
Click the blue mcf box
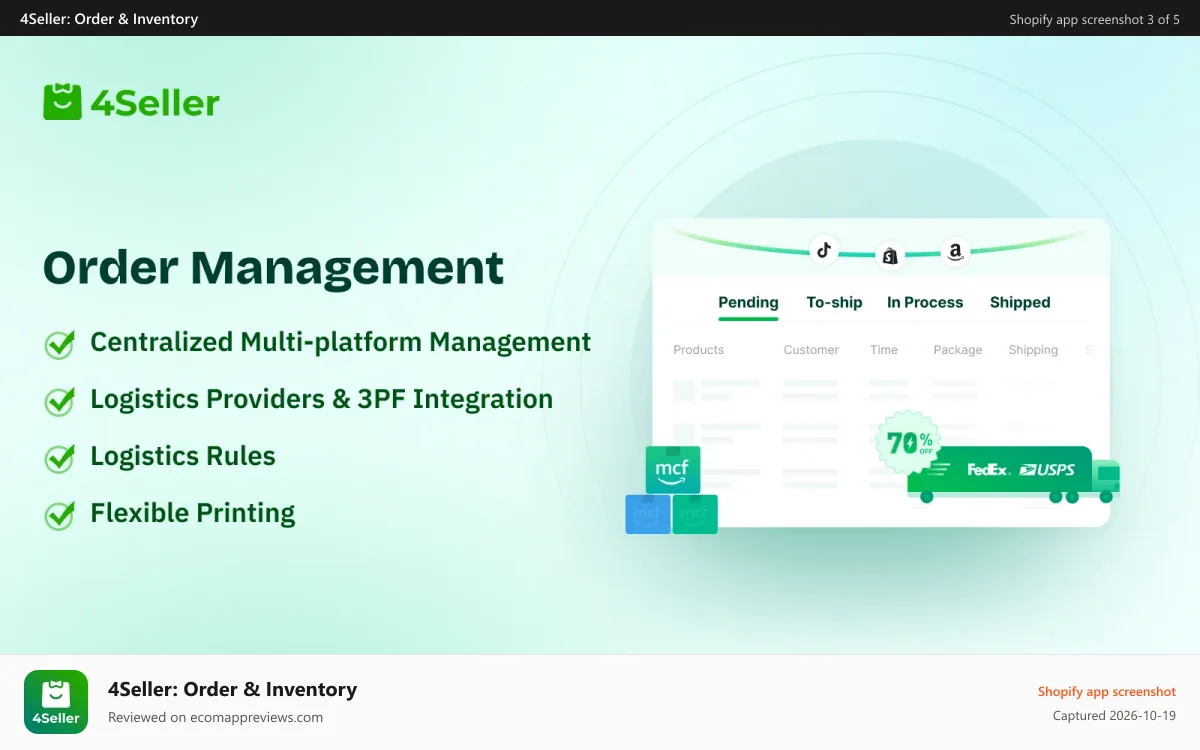click(648, 514)
